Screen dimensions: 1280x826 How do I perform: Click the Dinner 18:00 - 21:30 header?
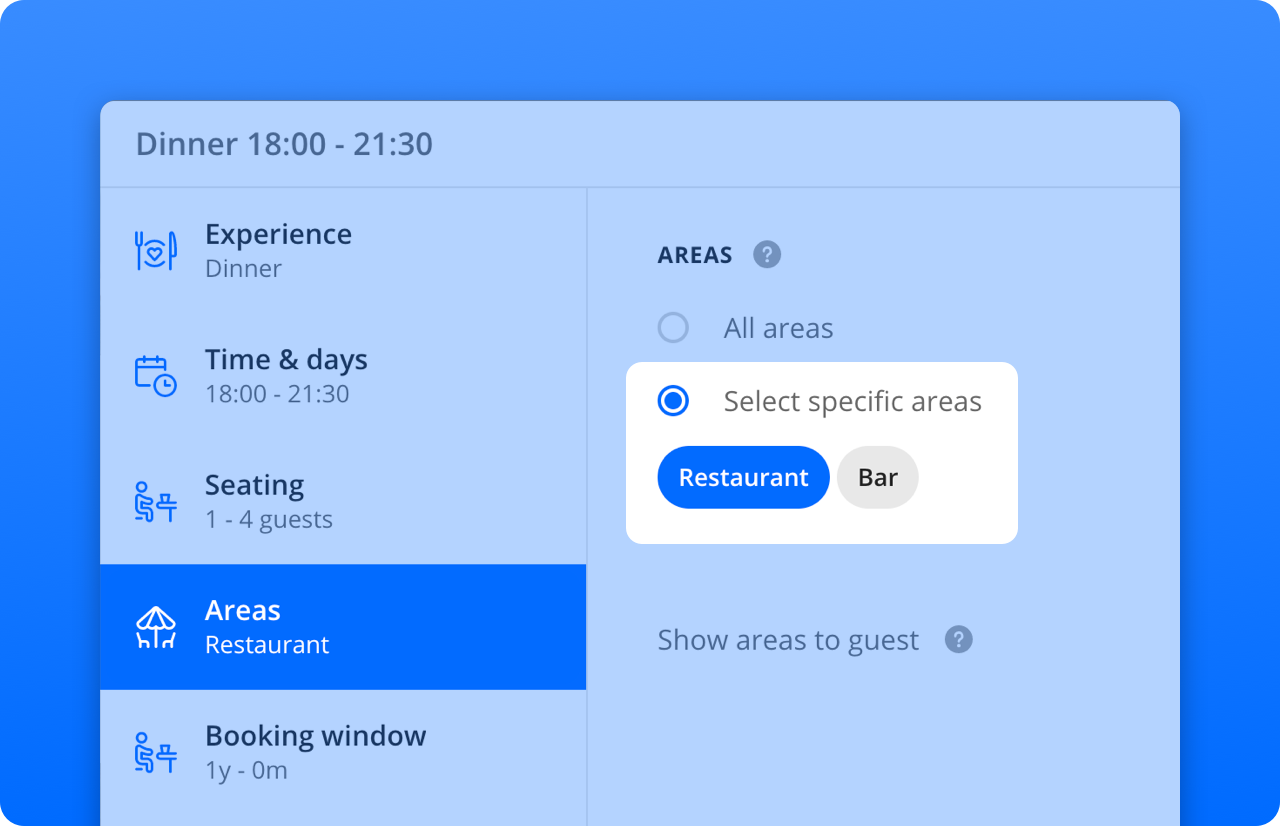click(285, 144)
